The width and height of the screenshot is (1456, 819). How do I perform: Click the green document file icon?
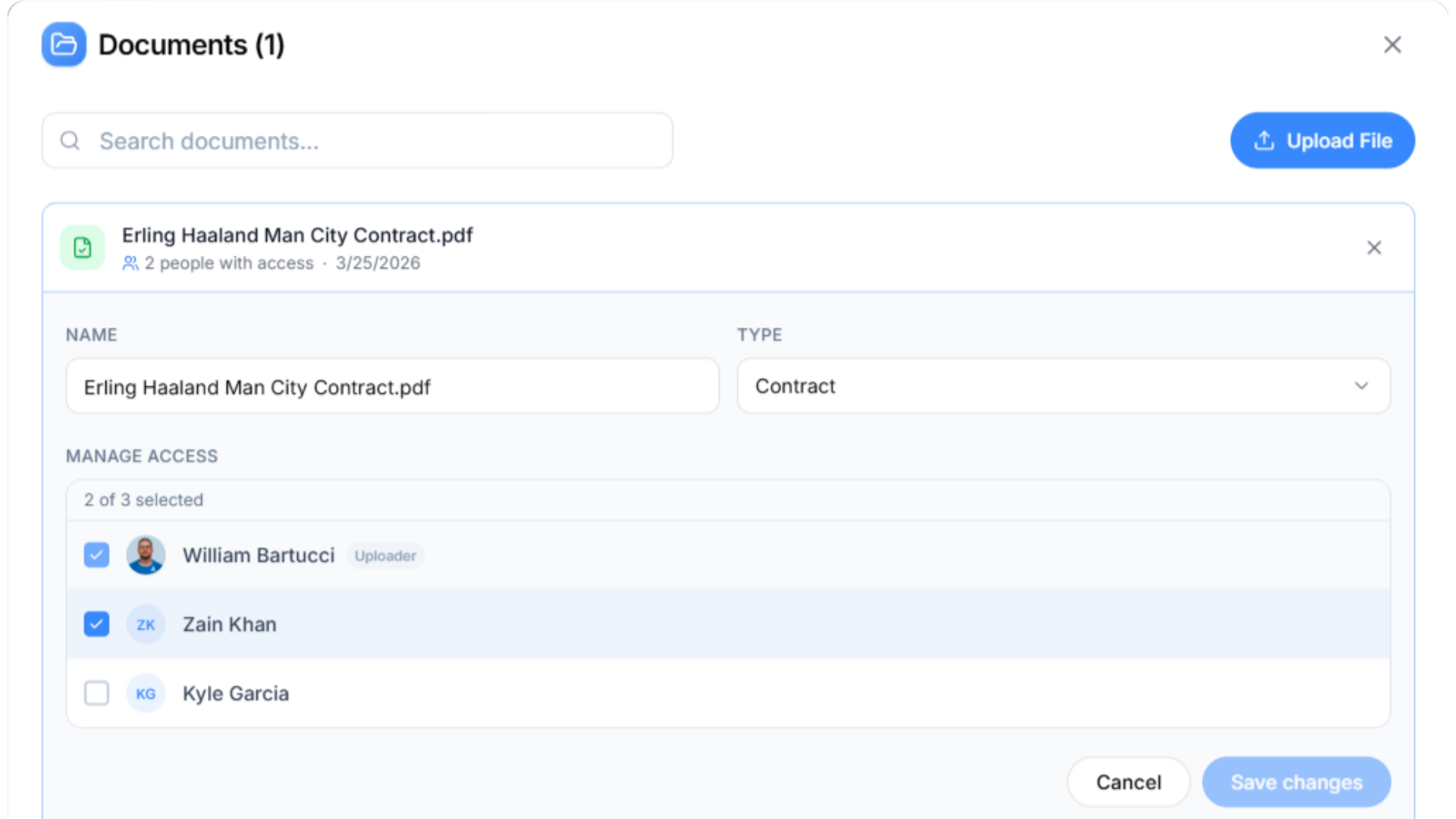tap(82, 247)
